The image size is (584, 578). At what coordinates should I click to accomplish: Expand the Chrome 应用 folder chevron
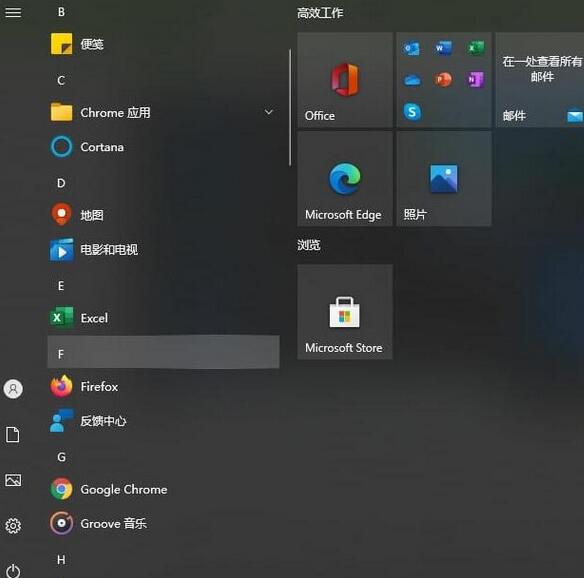click(269, 112)
